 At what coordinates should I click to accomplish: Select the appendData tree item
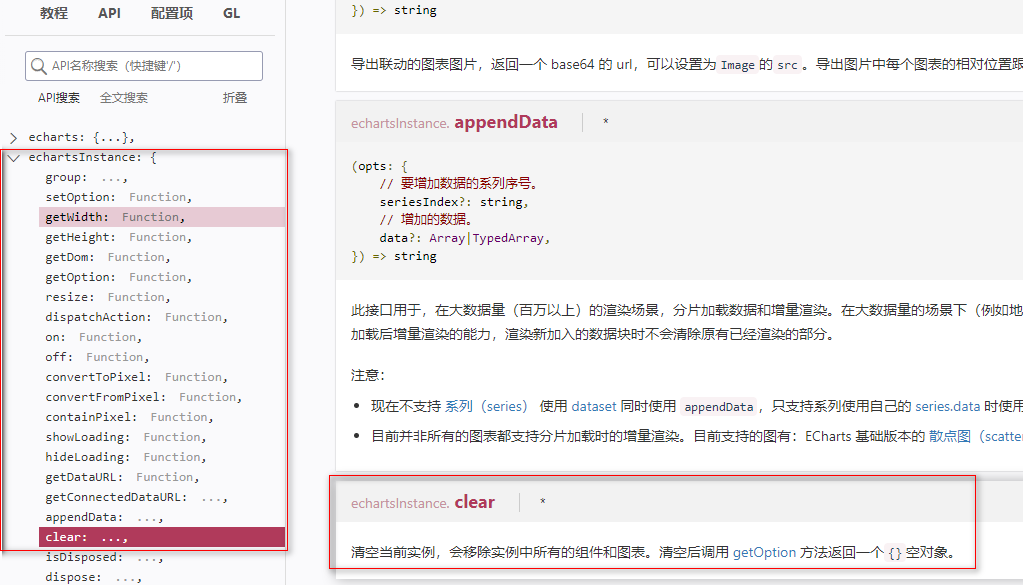tap(162, 517)
